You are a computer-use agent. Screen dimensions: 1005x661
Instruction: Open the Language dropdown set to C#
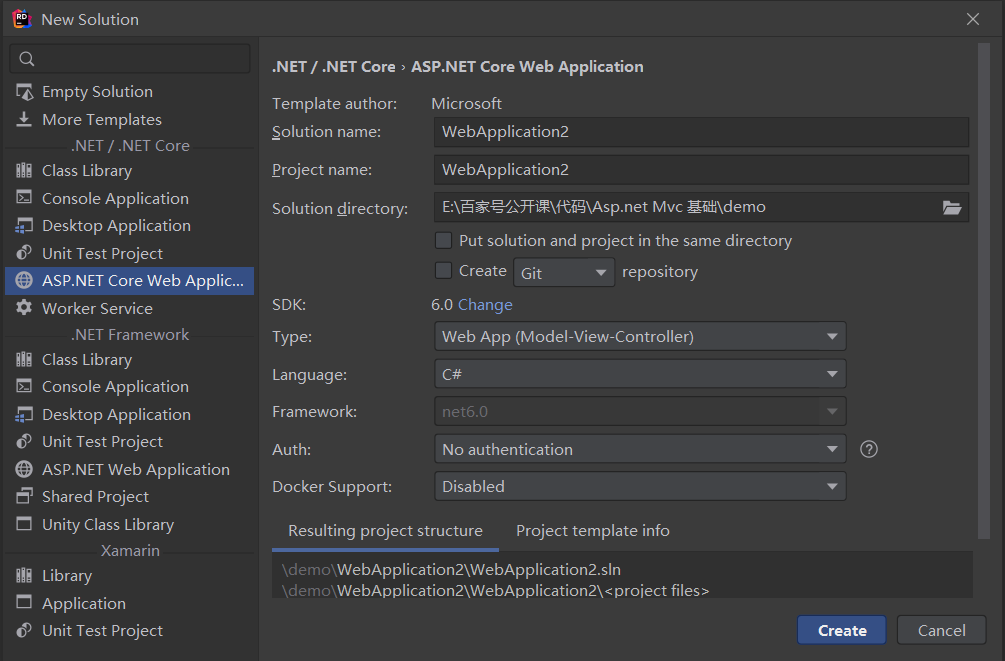(x=640, y=374)
